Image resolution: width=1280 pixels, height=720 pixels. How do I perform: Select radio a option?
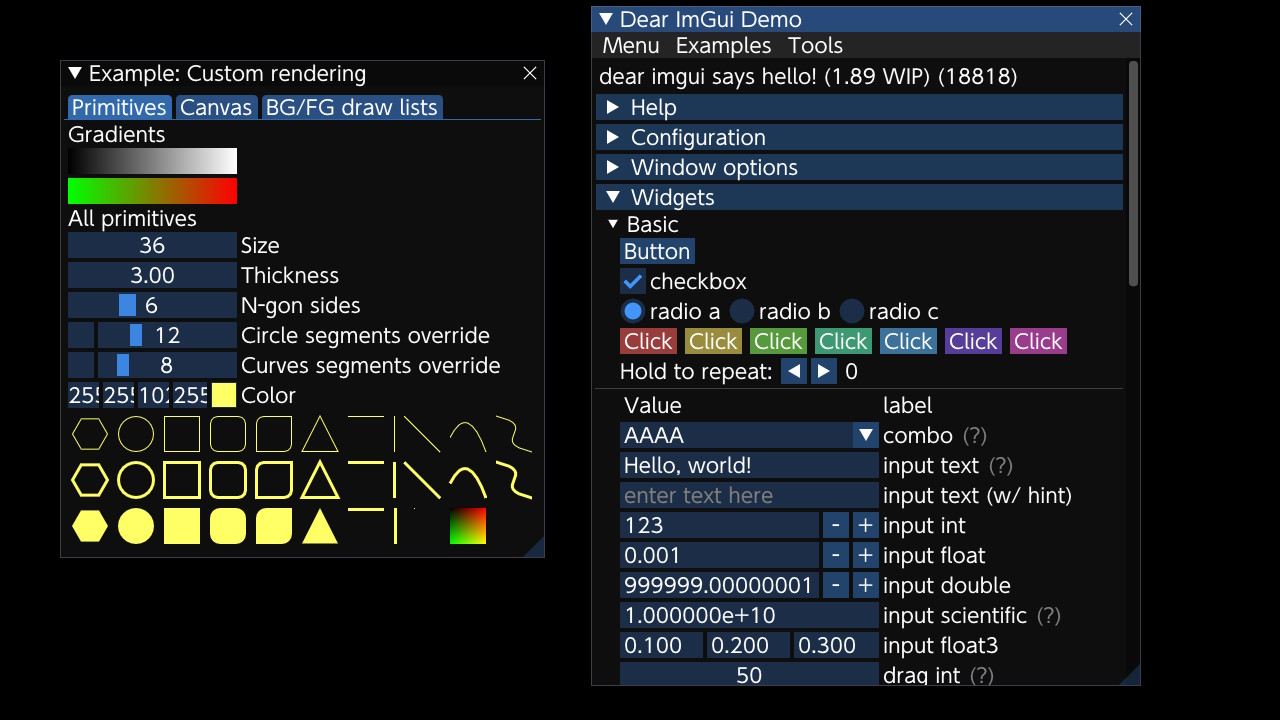pyautogui.click(x=632, y=311)
